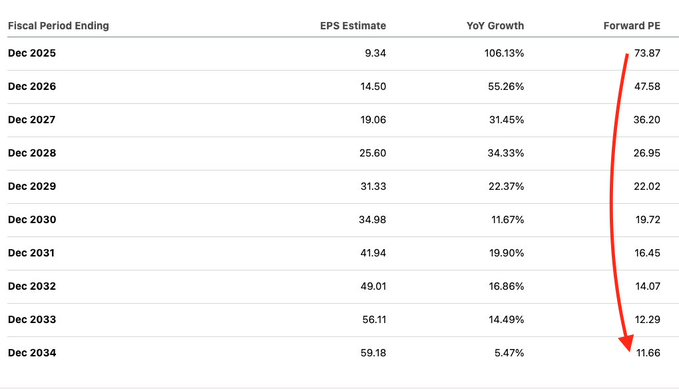Select the Dec 2025 row label

32,53
